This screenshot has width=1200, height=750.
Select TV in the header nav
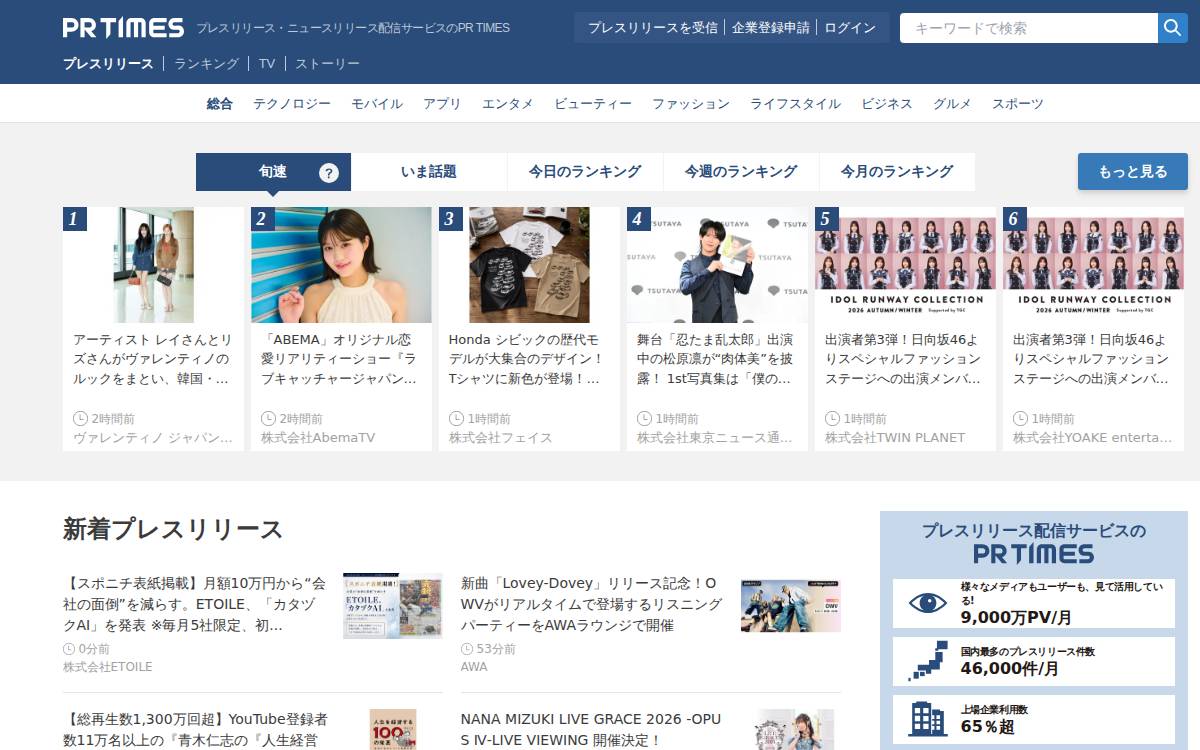pyautogui.click(x=267, y=63)
